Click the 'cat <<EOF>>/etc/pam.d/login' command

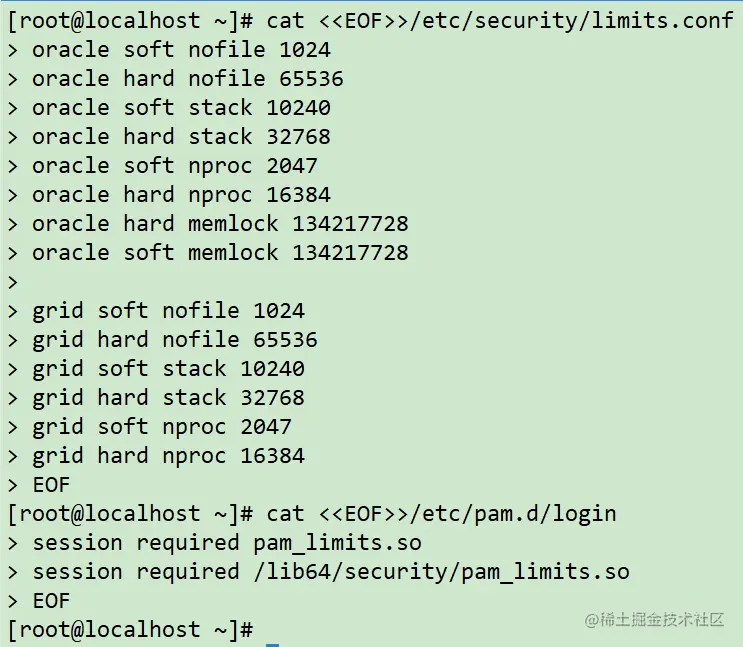tap(441, 515)
